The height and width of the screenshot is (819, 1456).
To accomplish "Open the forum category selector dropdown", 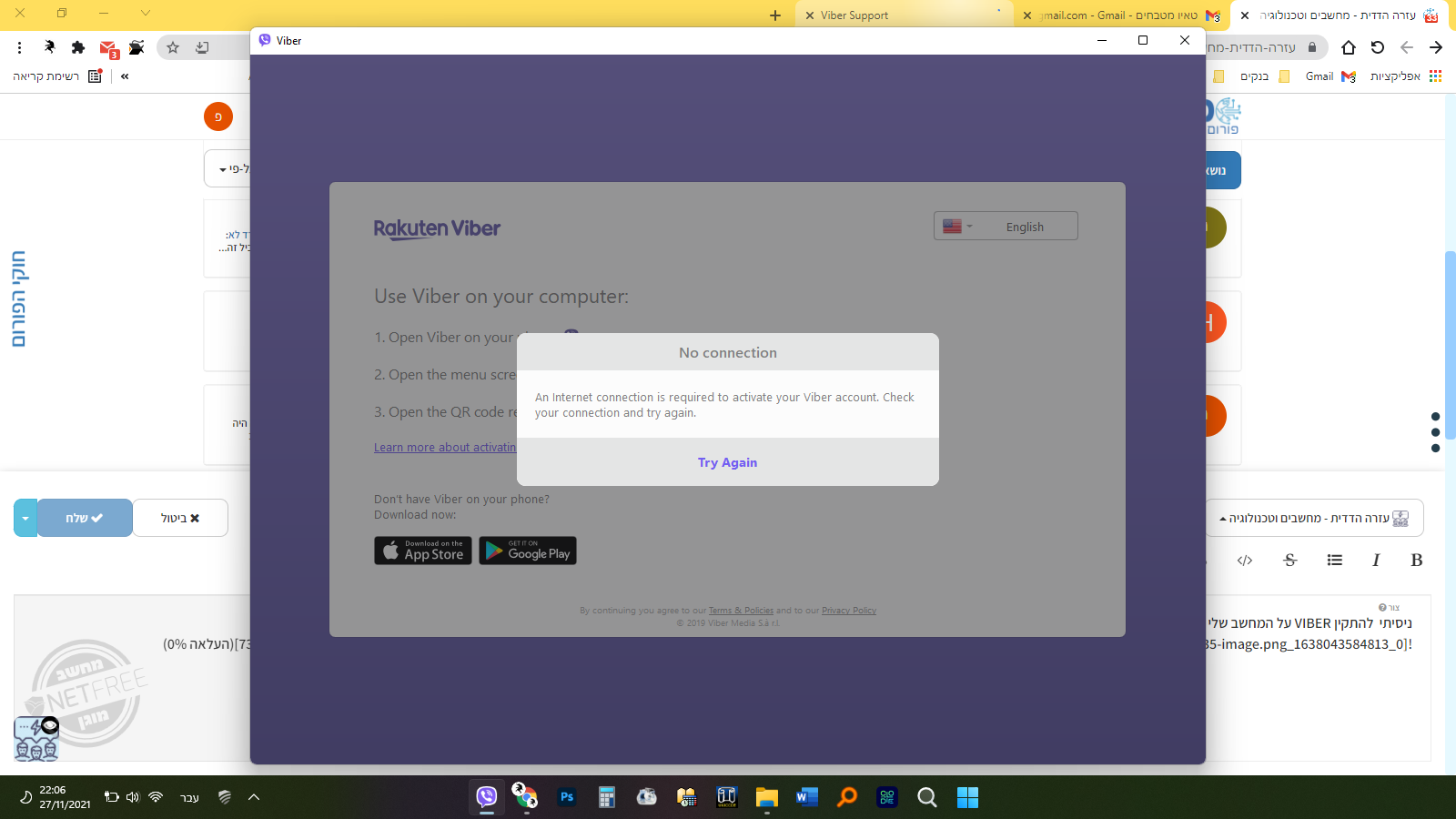I will [x=1314, y=518].
